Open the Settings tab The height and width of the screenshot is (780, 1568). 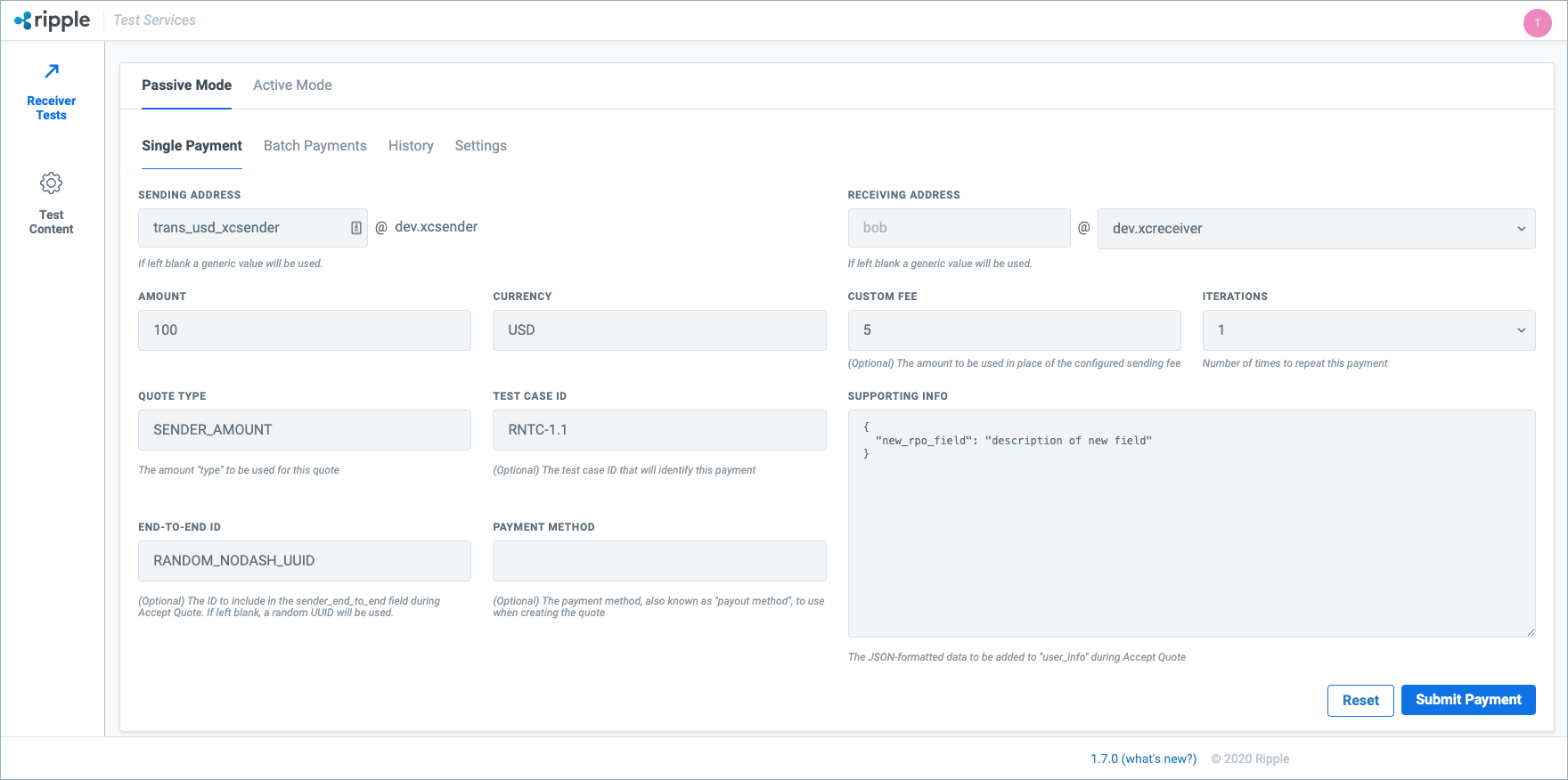480,146
